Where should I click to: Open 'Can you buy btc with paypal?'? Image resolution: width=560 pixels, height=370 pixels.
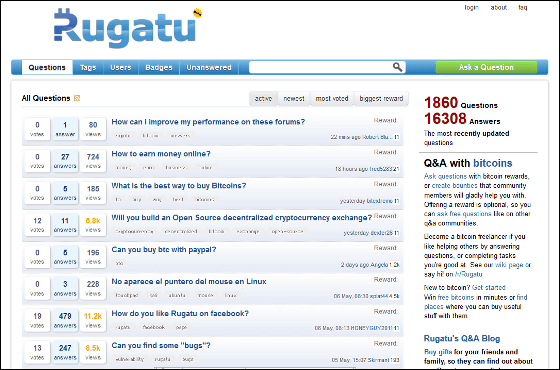pos(164,249)
